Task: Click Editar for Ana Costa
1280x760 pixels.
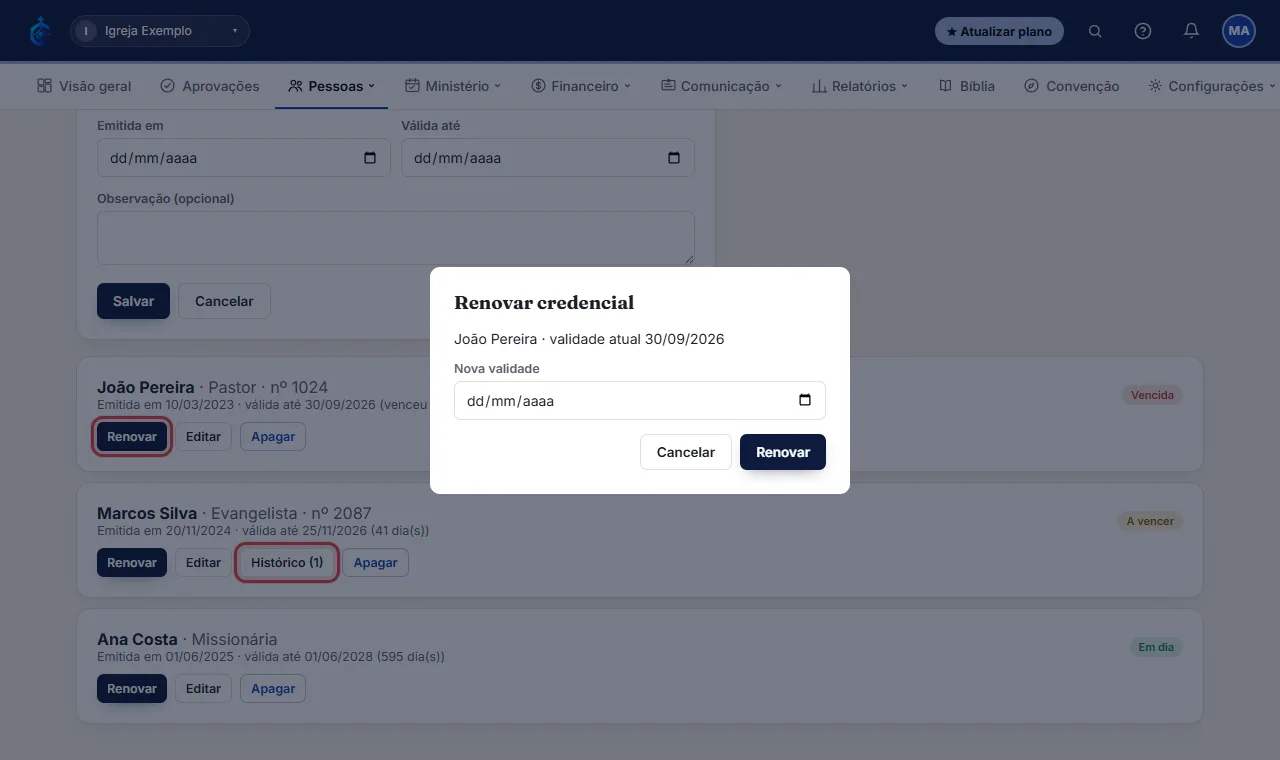Action: (203, 689)
